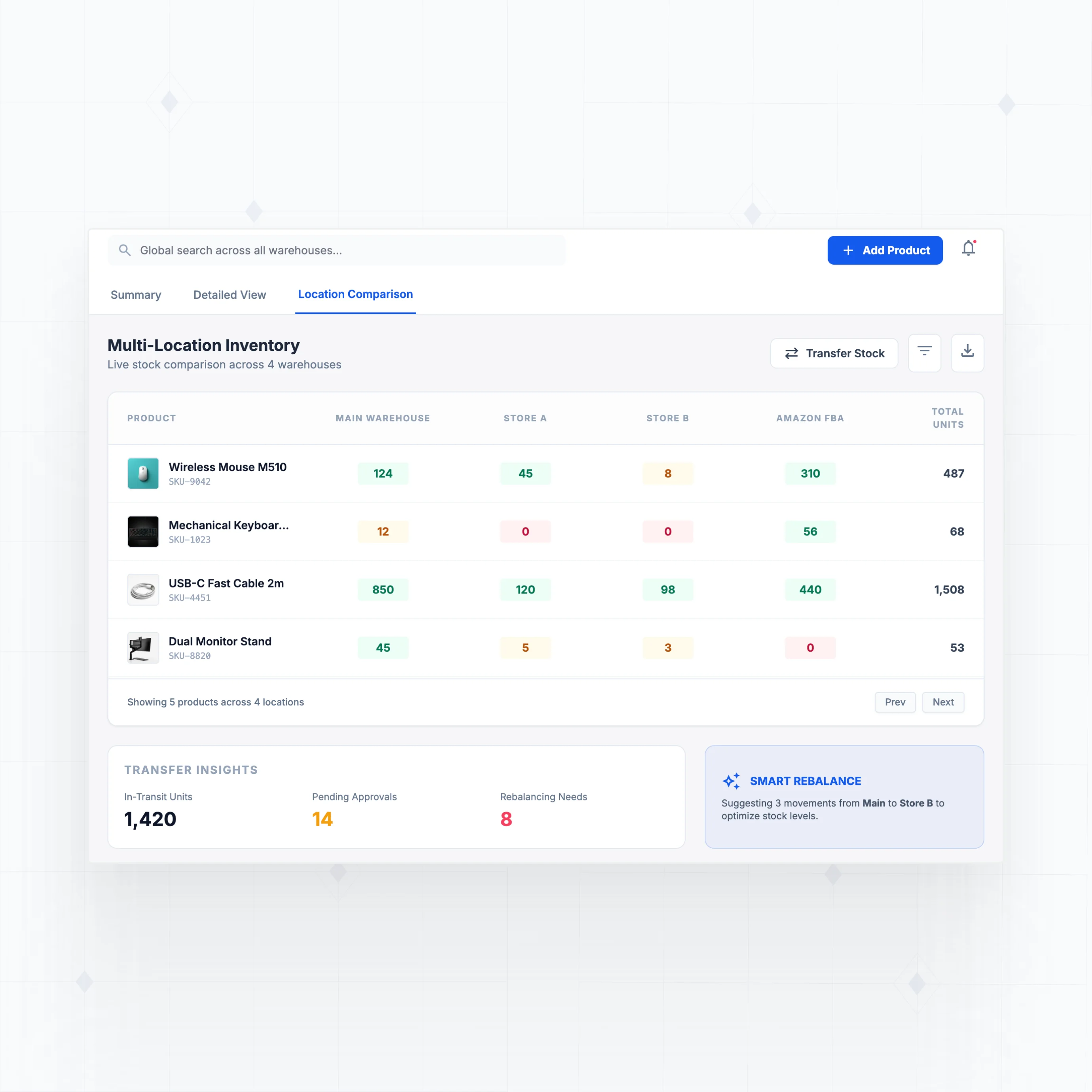Click the transfer arrows icon on Transfer Stock

pos(792,353)
